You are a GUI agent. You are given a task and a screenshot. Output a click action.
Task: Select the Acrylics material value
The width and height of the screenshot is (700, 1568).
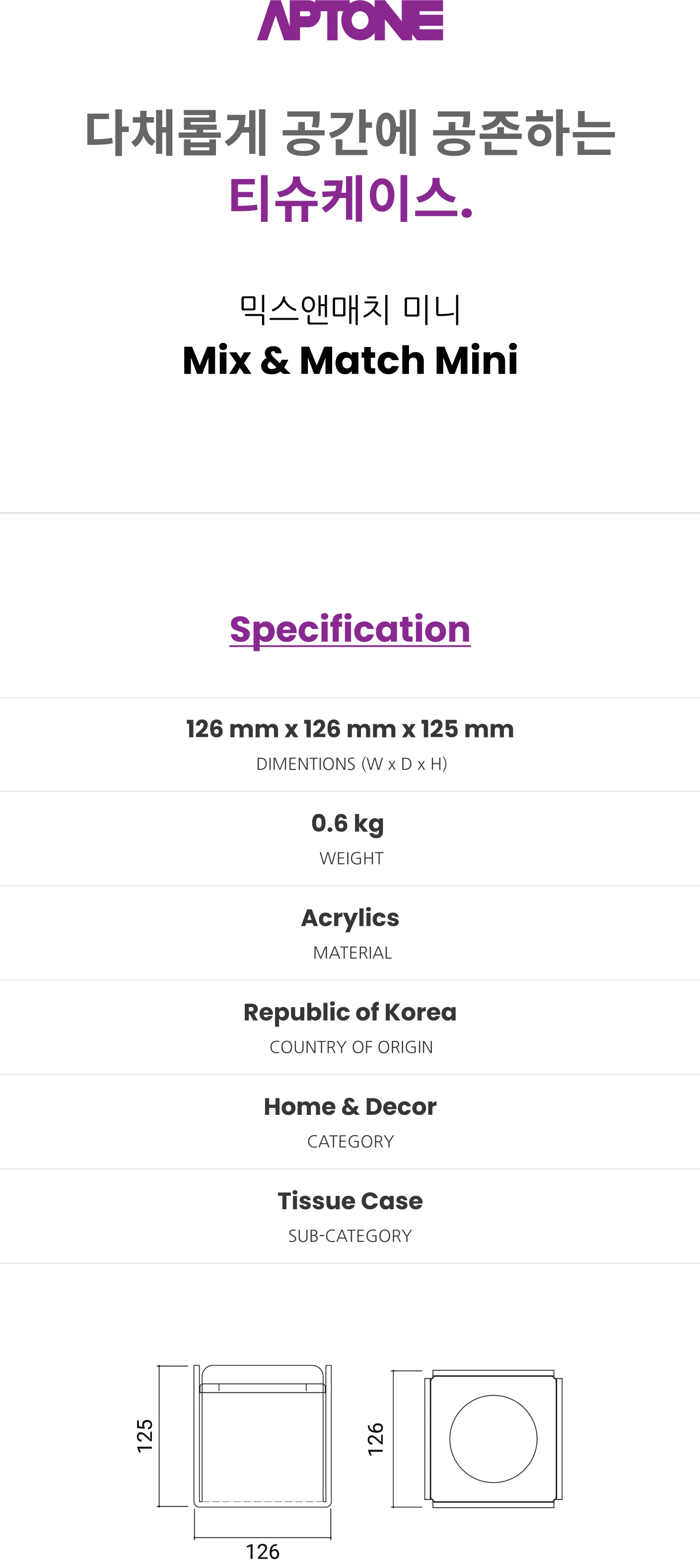click(x=350, y=918)
